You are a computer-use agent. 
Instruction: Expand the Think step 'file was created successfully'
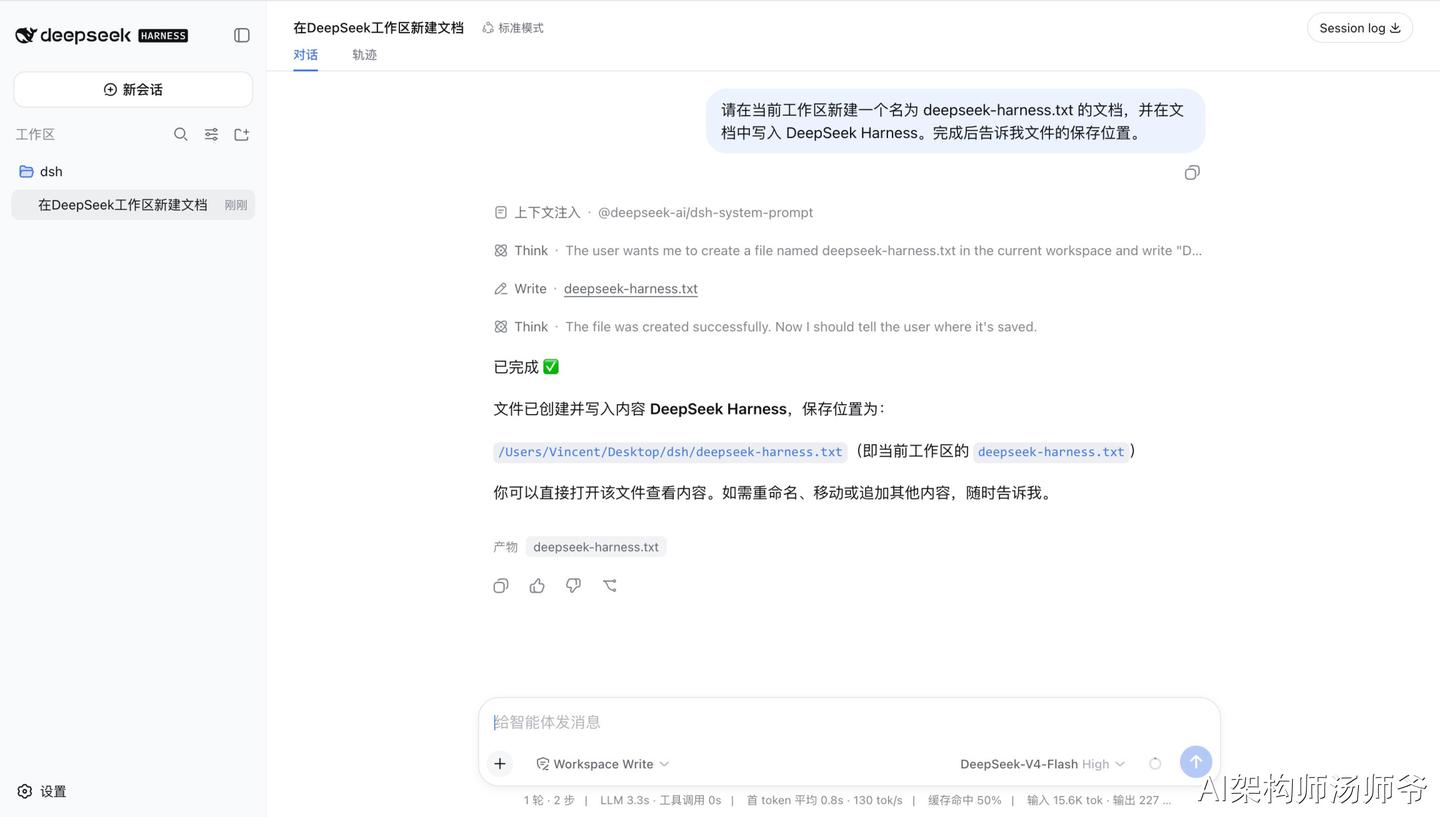pyautogui.click(x=765, y=326)
